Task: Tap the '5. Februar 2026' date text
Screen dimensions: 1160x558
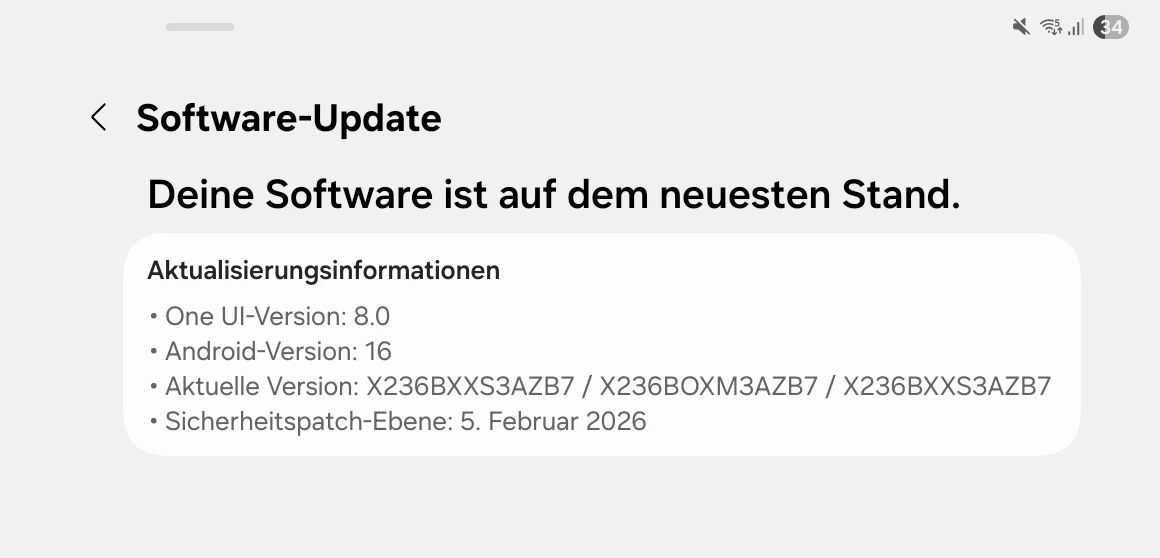Action: [553, 421]
